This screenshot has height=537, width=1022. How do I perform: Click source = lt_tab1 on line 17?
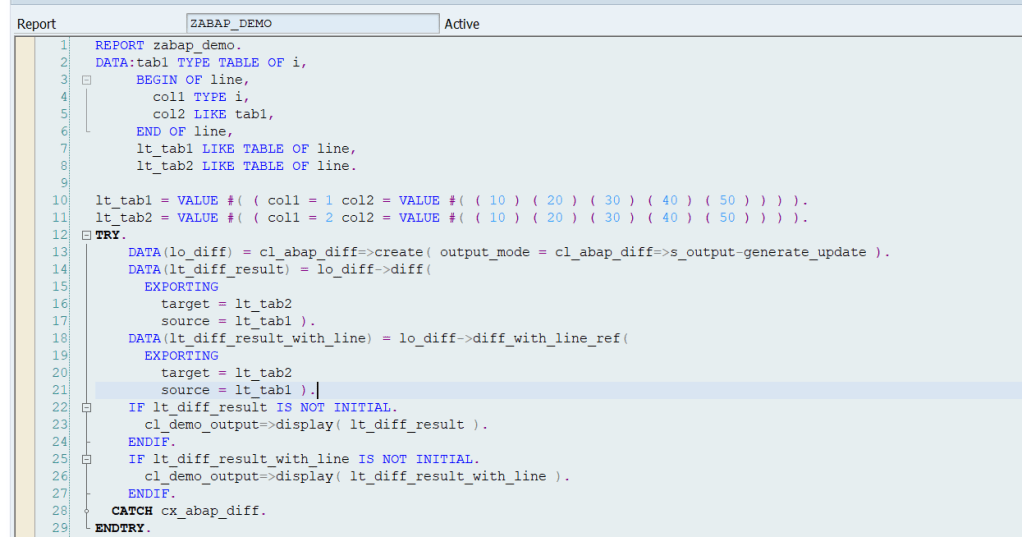tap(226, 321)
